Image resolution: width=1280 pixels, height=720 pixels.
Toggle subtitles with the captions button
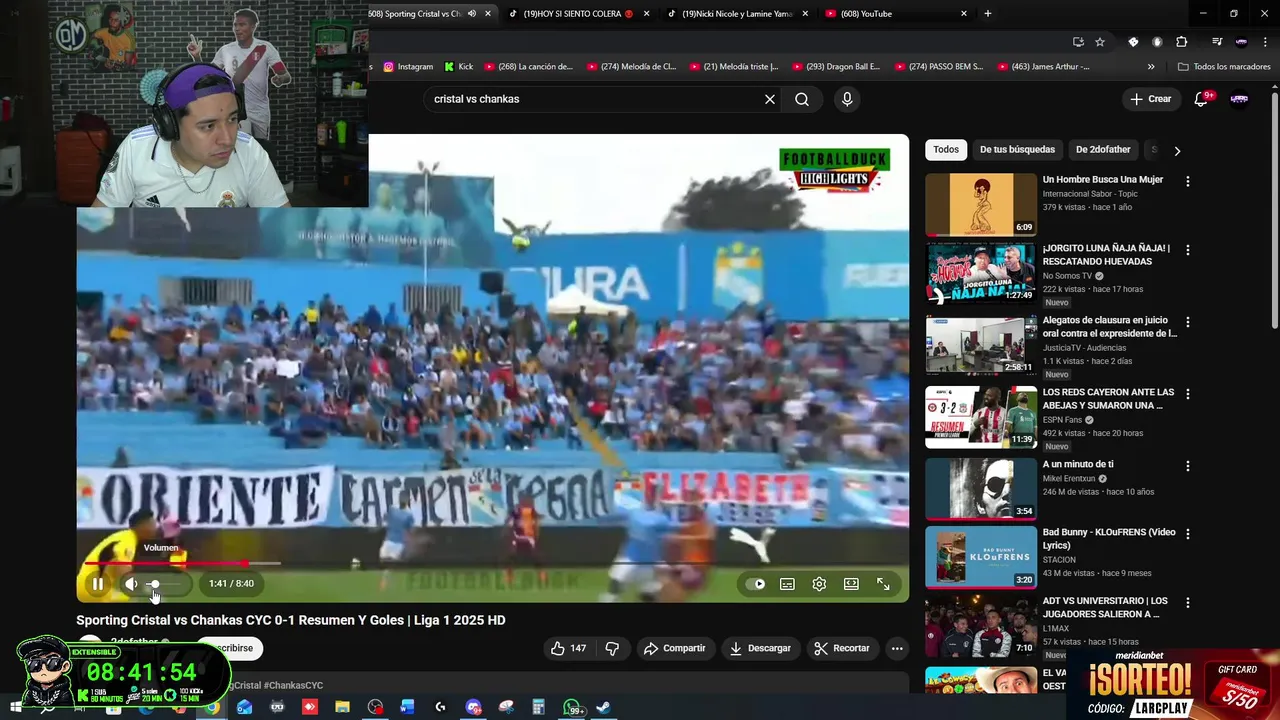(x=787, y=584)
